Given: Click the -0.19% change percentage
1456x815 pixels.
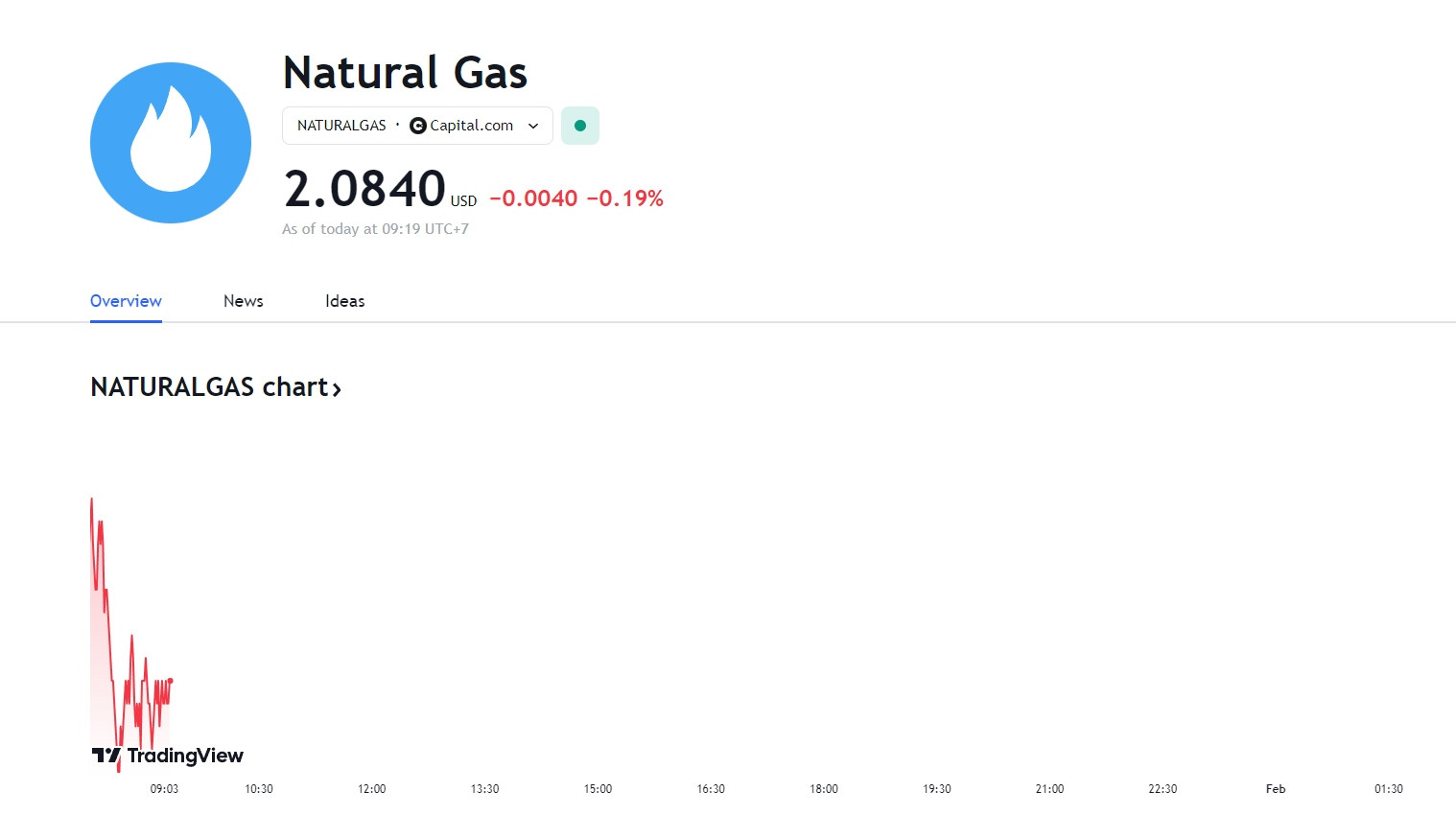Looking at the screenshot, I should (625, 198).
